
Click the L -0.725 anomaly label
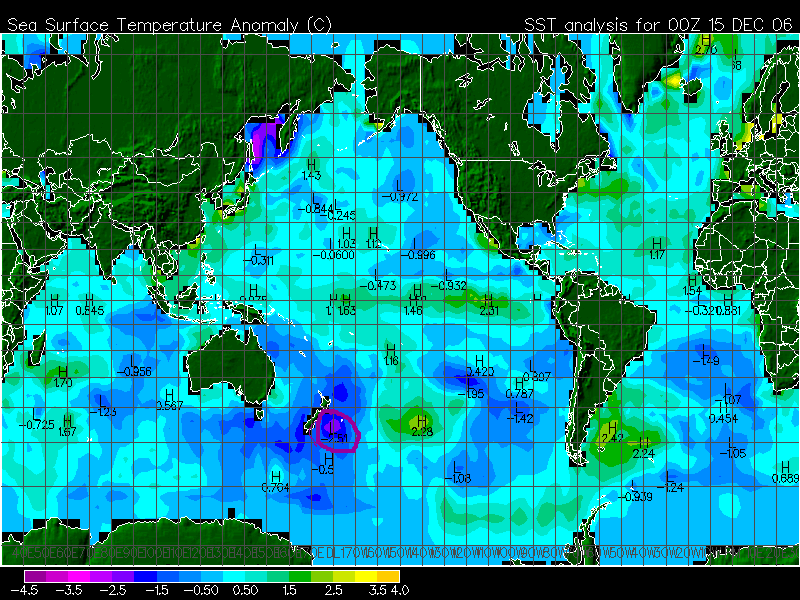pyautogui.click(x=36, y=419)
